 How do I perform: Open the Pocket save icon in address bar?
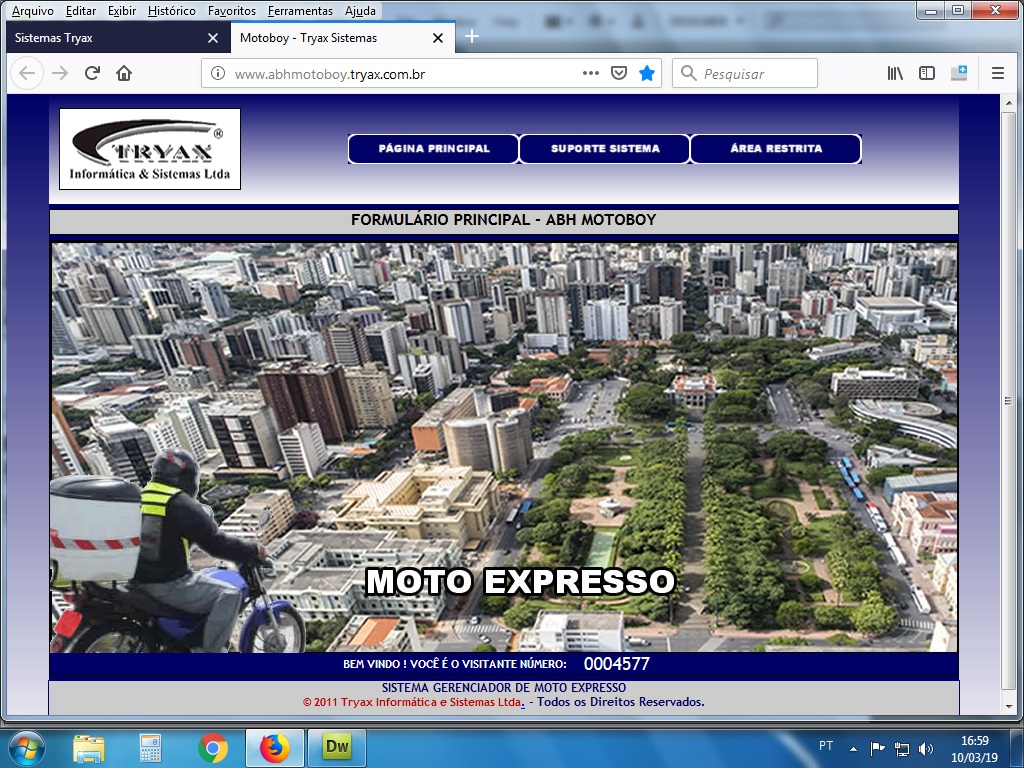coord(619,73)
